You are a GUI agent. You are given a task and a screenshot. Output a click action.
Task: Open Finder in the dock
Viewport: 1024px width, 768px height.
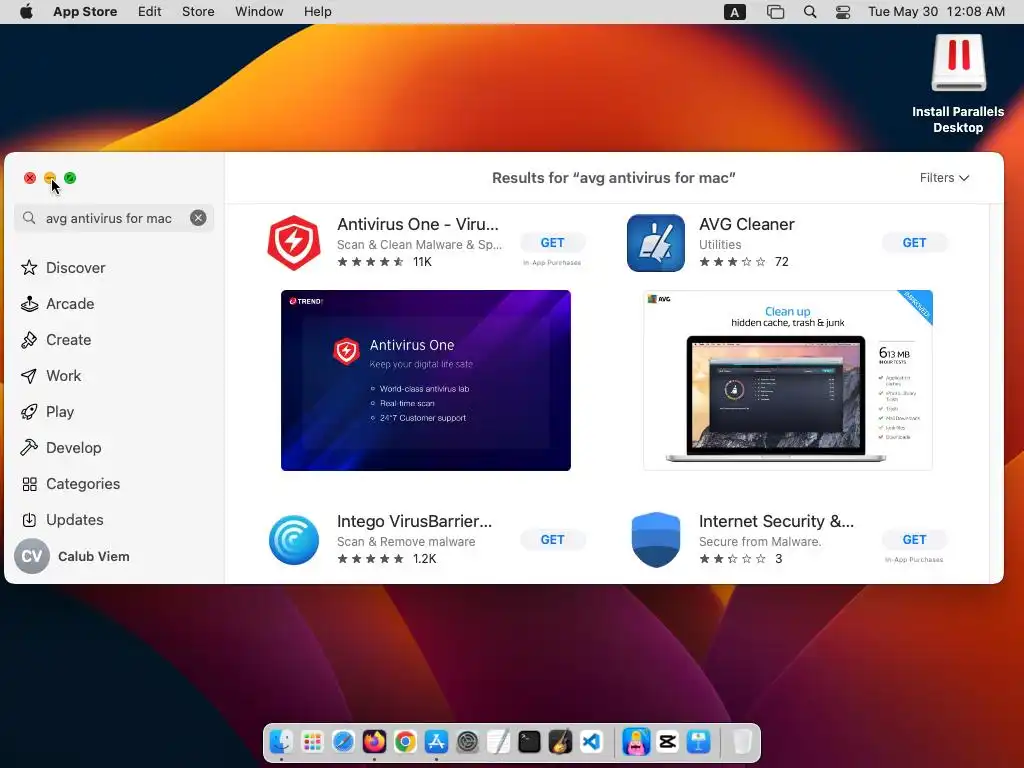(x=281, y=742)
